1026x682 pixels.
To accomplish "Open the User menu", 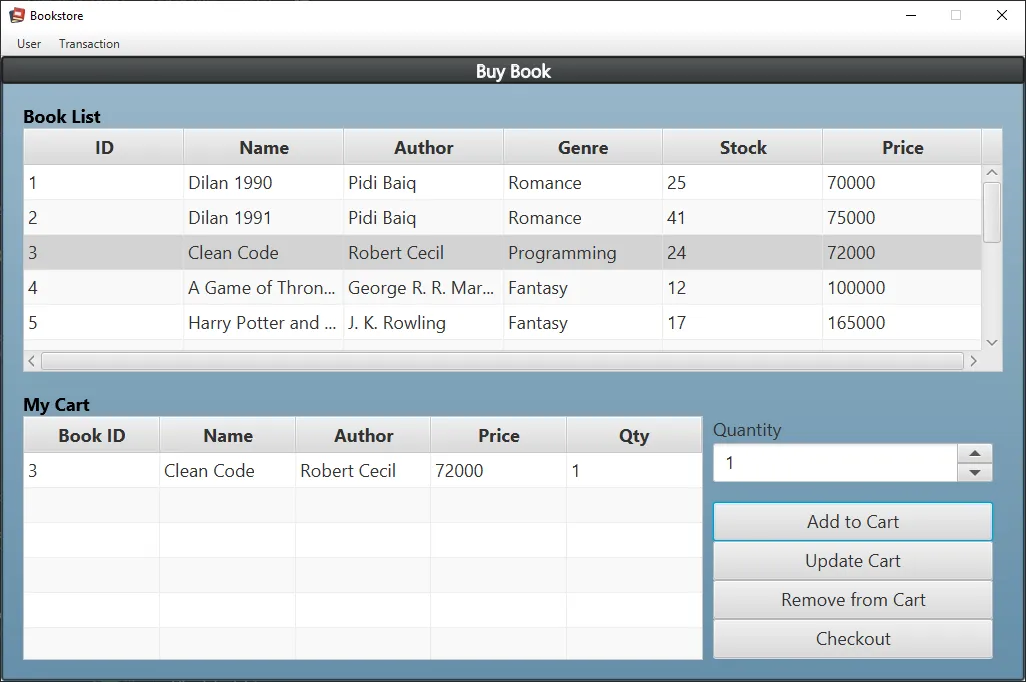I will pos(29,44).
